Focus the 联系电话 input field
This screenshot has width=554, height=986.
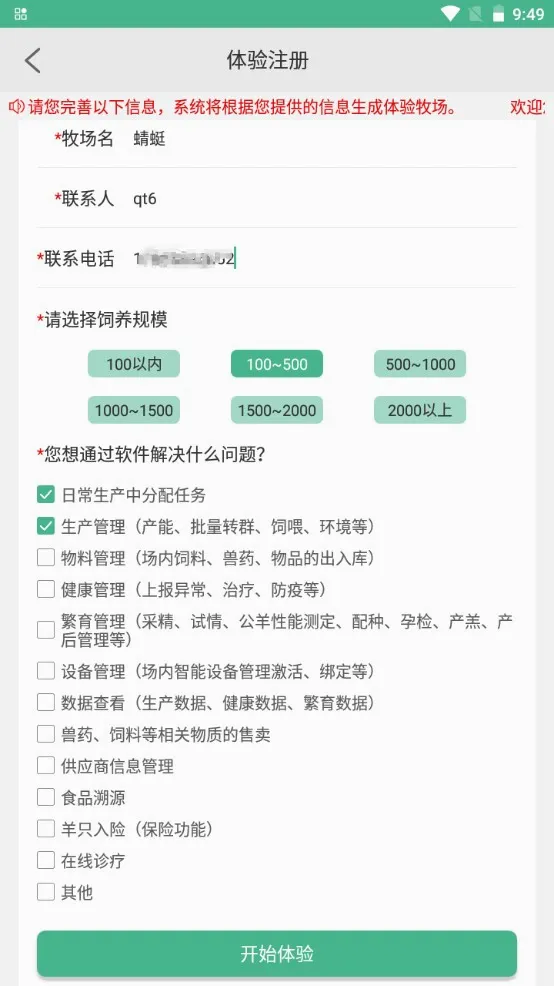coord(324,258)
